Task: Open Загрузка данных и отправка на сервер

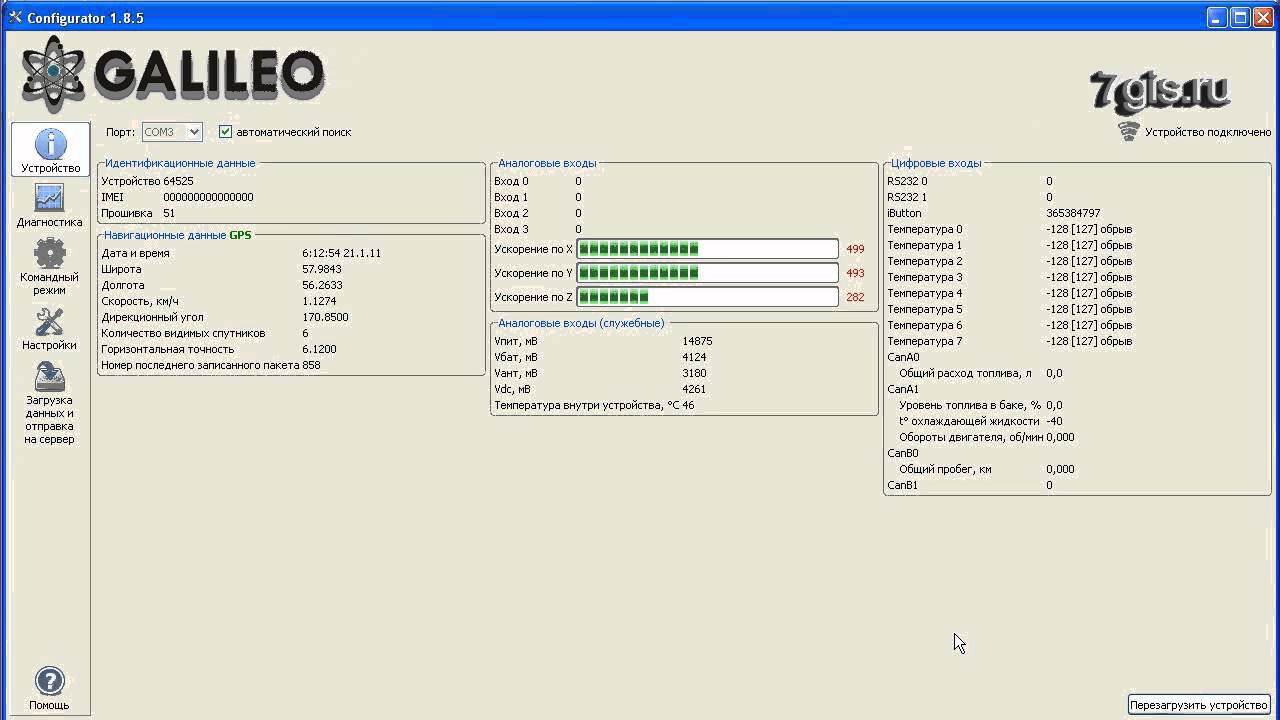Action: [x=49, y=377]
